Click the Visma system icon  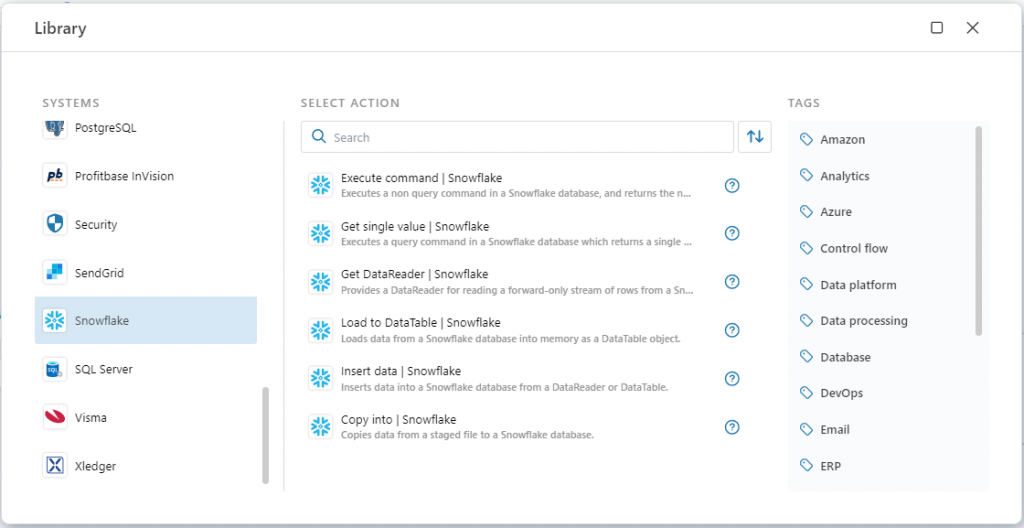(x=55, y=417)
